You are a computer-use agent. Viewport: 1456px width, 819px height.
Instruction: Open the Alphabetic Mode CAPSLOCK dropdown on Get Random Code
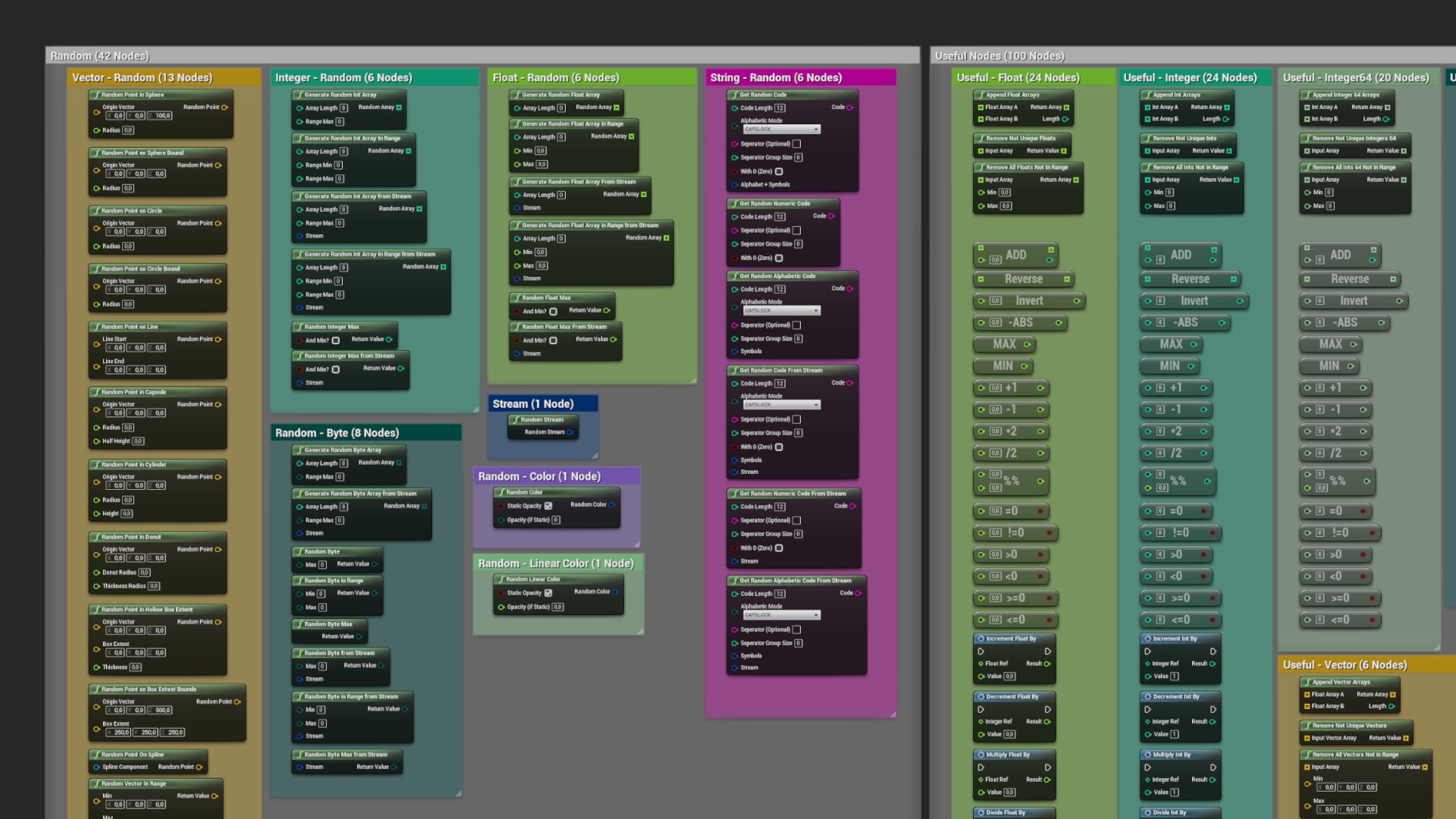click(x=780, y=129)
